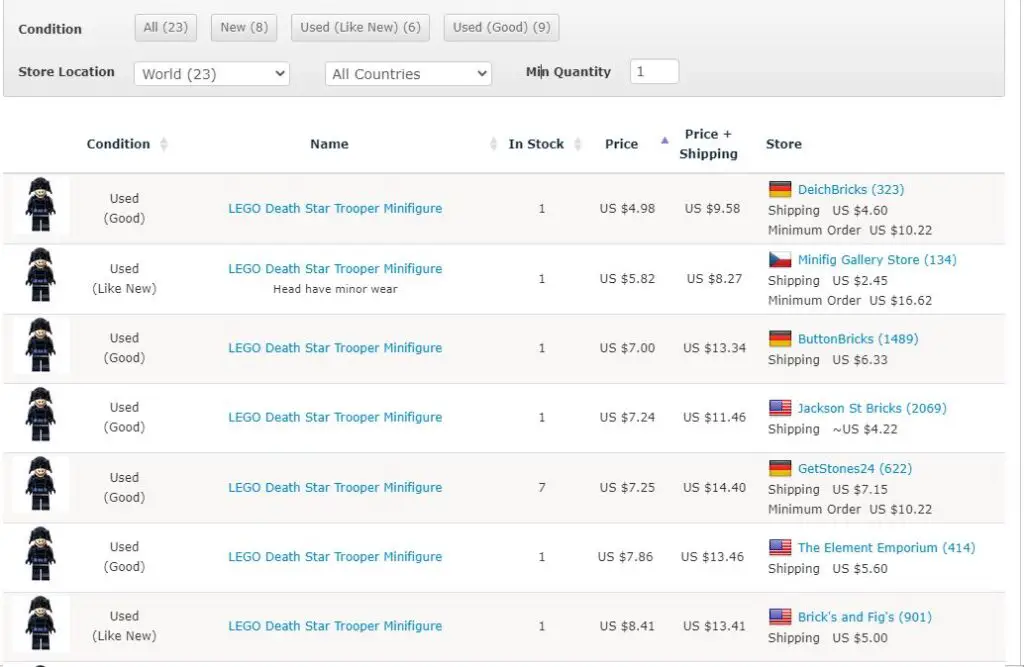Select in-stock quantity 7 for GetStones24

[542, 487]
